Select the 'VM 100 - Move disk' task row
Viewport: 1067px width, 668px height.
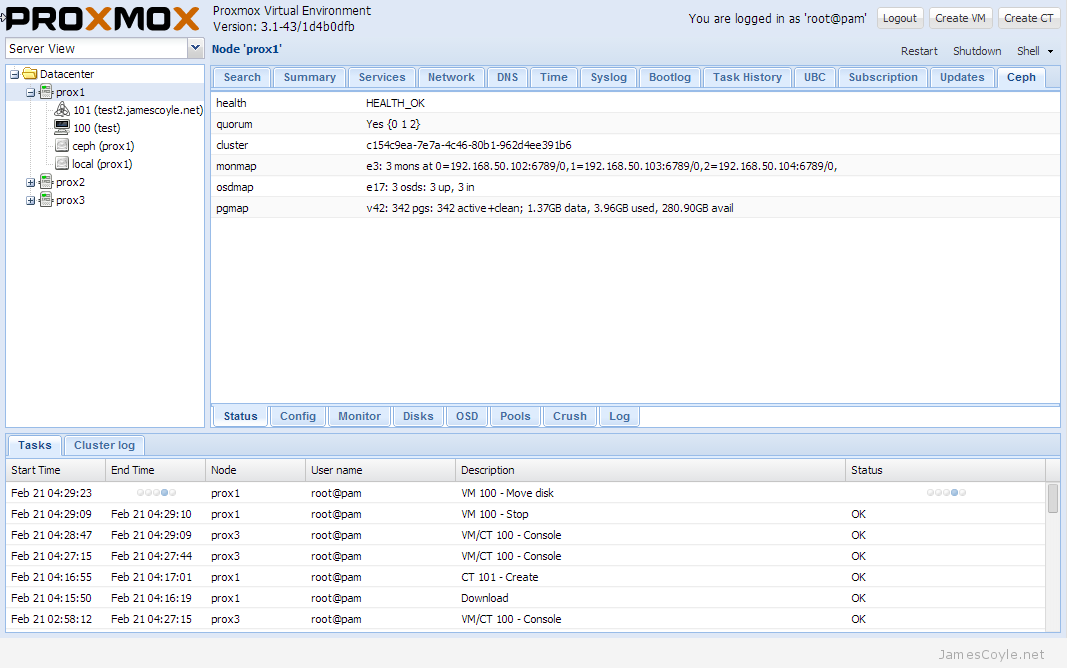point(525,492)
